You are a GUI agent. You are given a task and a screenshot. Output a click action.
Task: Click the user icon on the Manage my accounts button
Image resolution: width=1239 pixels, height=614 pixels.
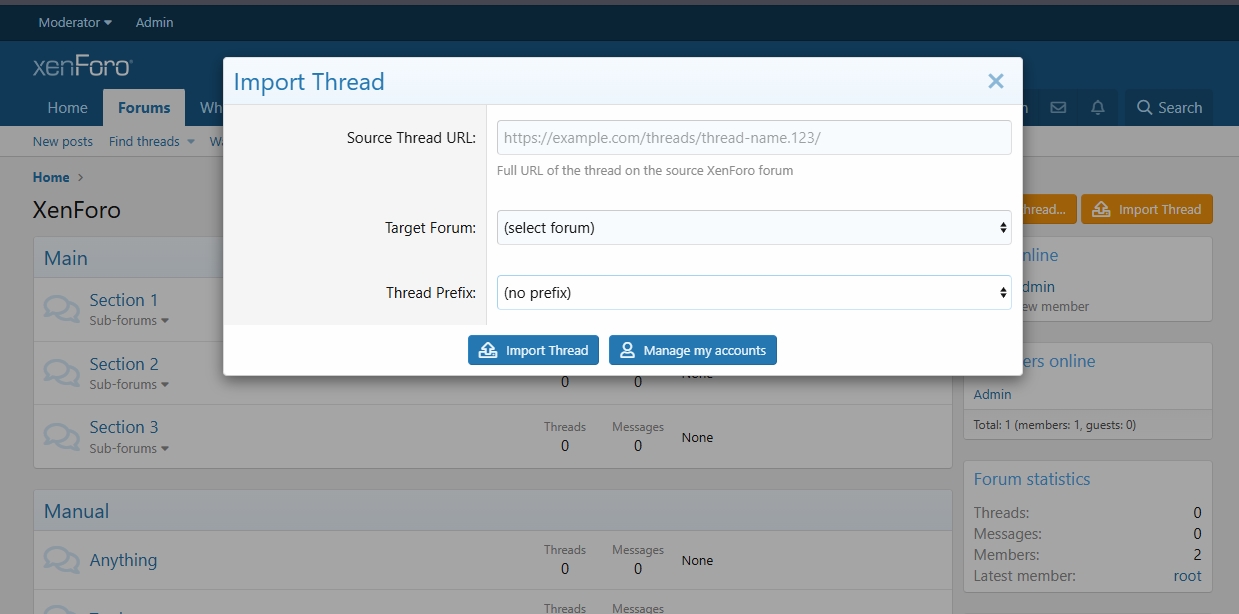click(x=627, y=350)
